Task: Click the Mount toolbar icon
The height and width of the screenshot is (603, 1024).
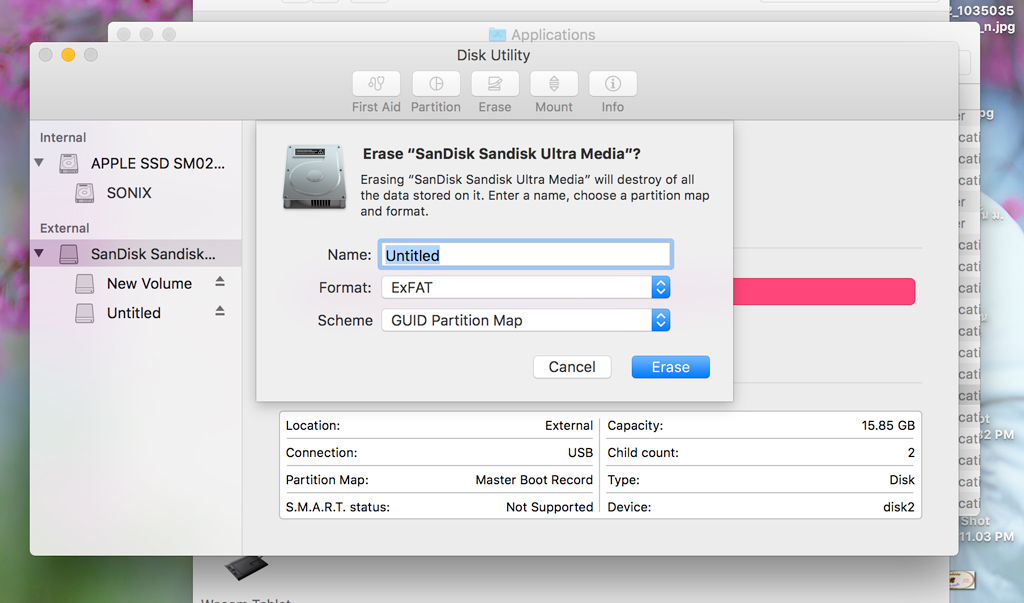Action: pyautogui.click(x=554, y=84)
